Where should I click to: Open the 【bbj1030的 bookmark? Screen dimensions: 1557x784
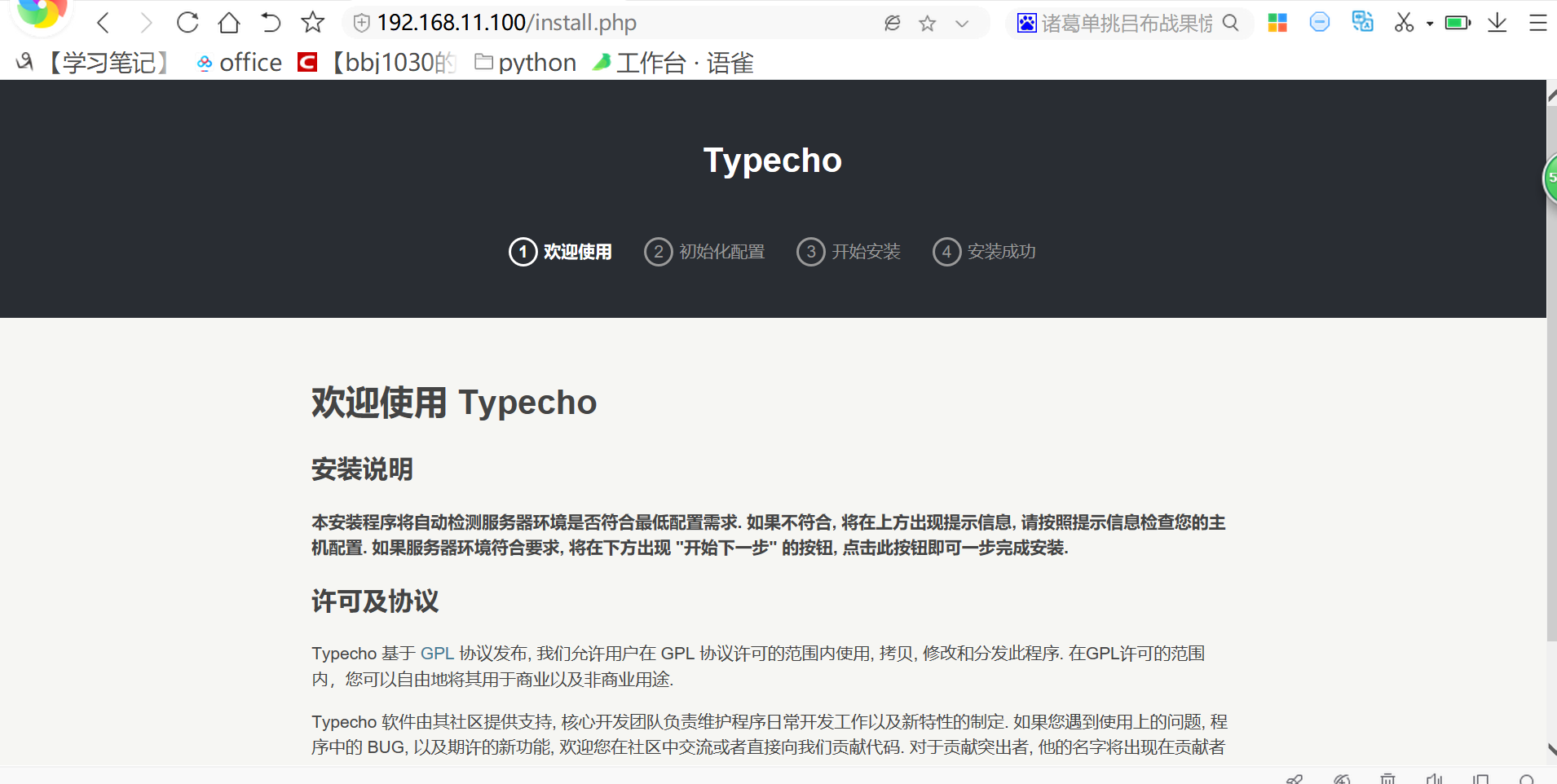[x=377, y=63]
